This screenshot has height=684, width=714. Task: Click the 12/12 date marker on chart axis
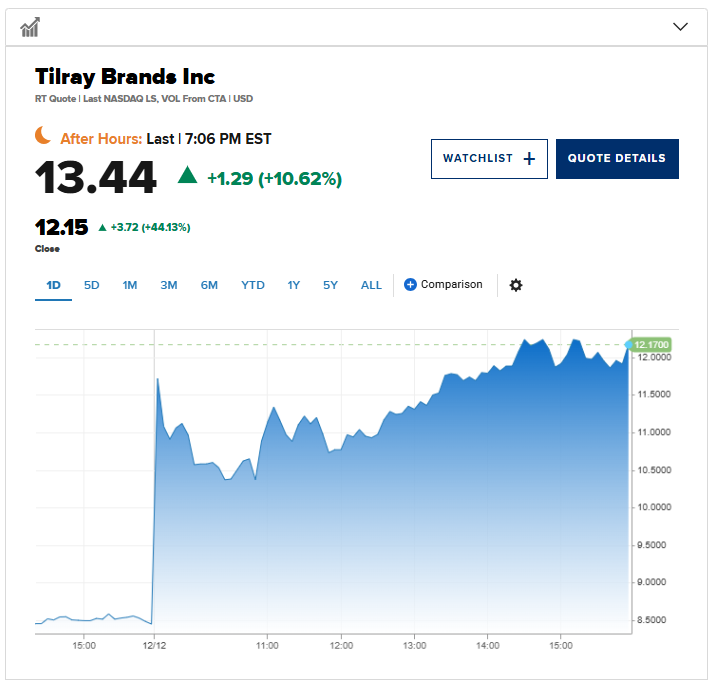153,644
